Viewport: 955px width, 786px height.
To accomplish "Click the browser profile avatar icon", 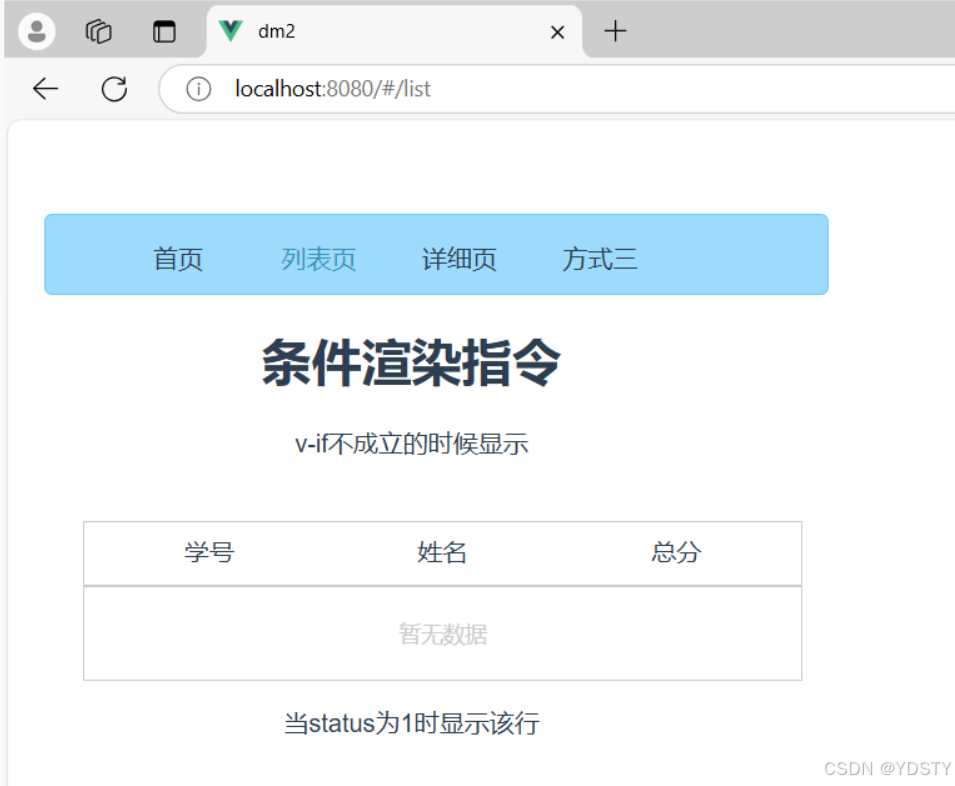I will click(x=36, y=30).
